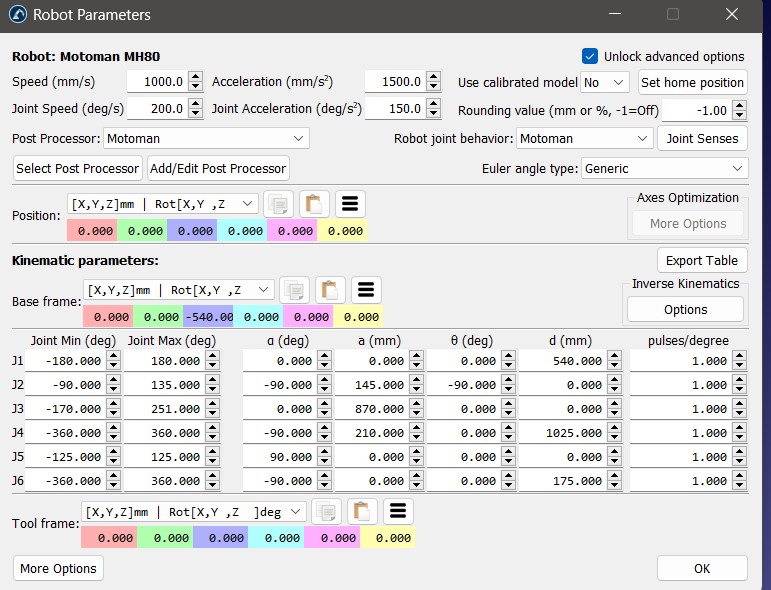
Task: Click the Inverse Kinematics Options button
Action: tap(685, 310)
